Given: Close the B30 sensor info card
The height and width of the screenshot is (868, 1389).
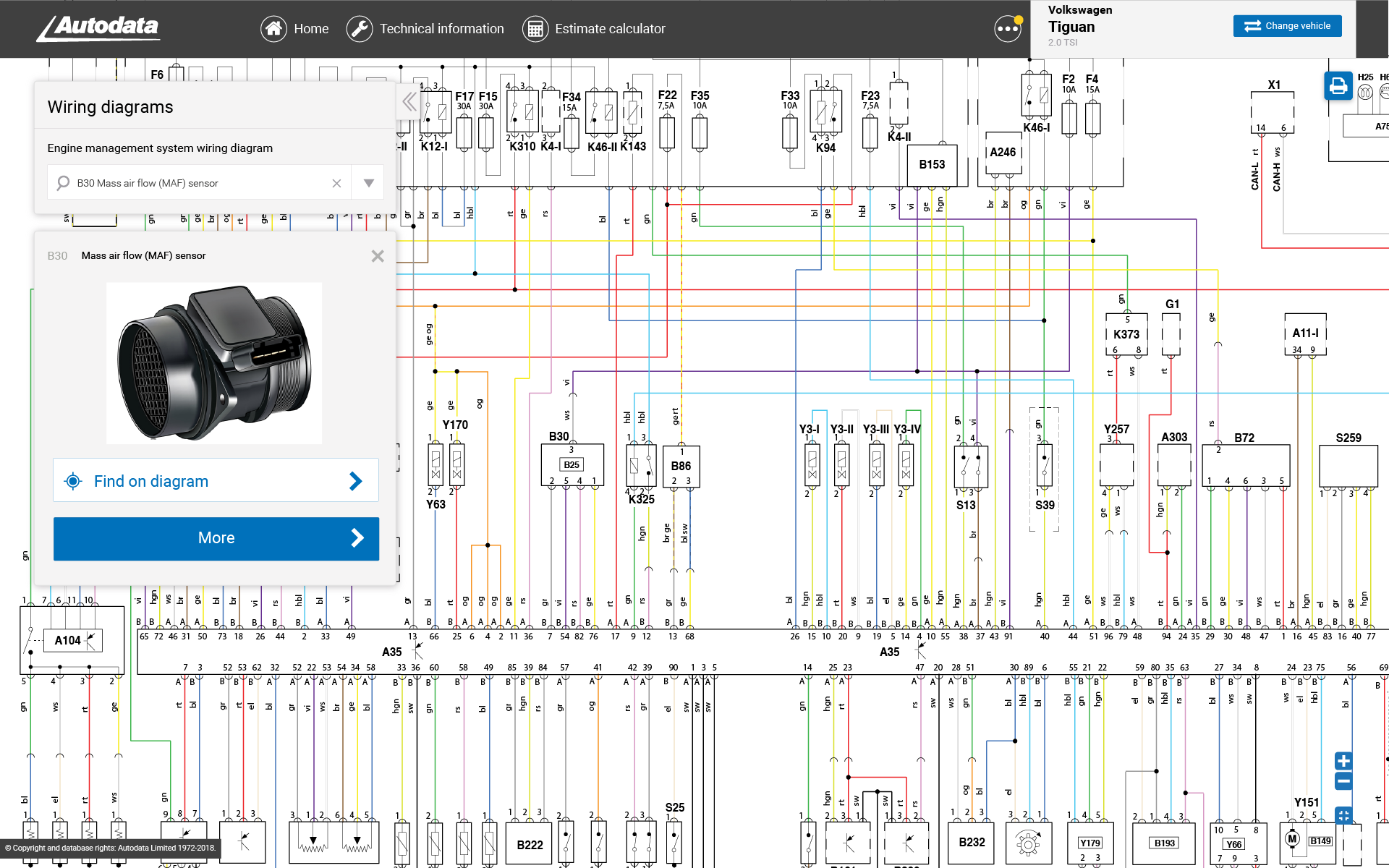Looking at the screenshot, I should point(378,256).
